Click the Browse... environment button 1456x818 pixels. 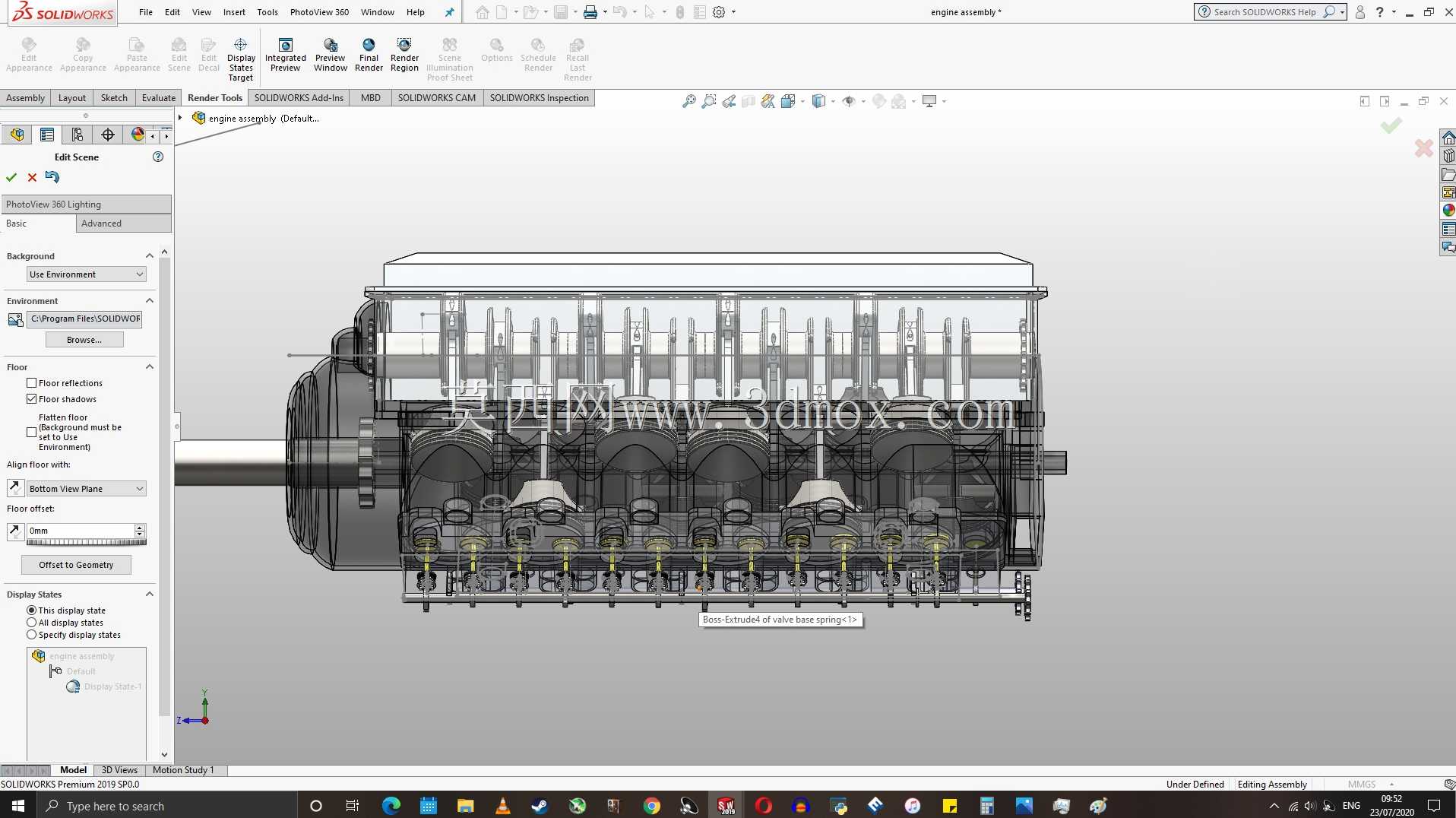84,340
